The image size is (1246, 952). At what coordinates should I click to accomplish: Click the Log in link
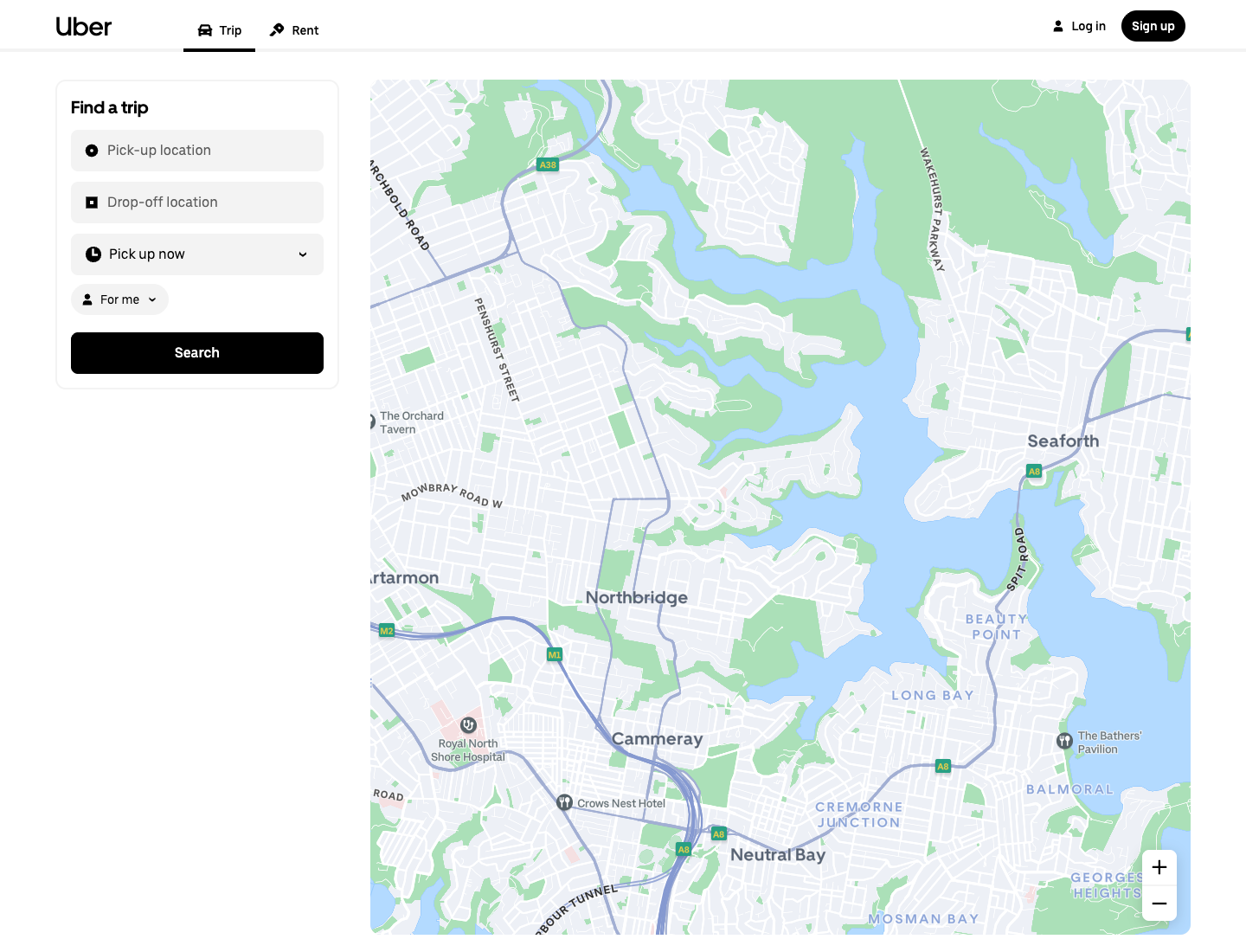1079,26
